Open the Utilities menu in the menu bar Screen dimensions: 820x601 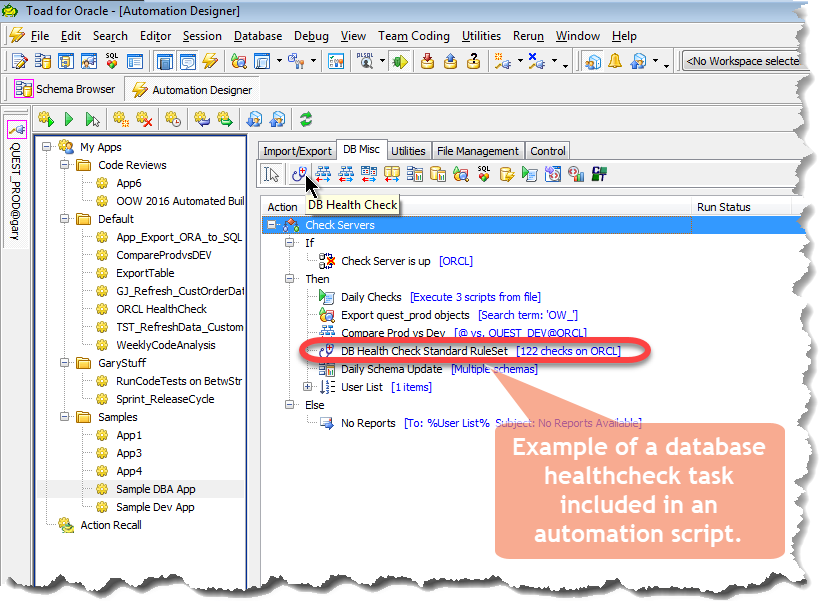[481, 36]
